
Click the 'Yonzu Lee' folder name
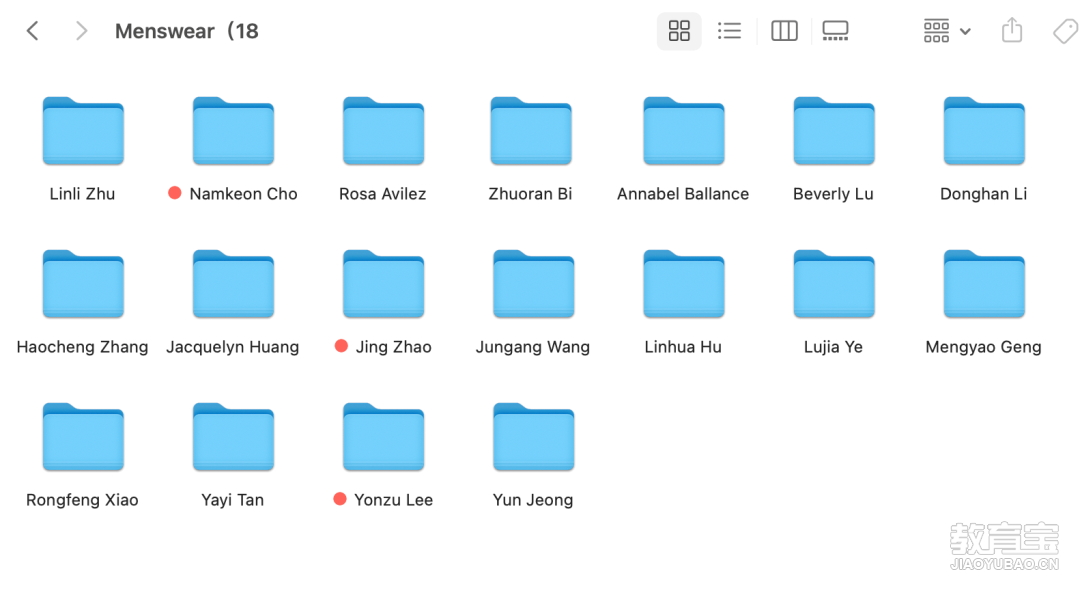(x=393, y=500)
